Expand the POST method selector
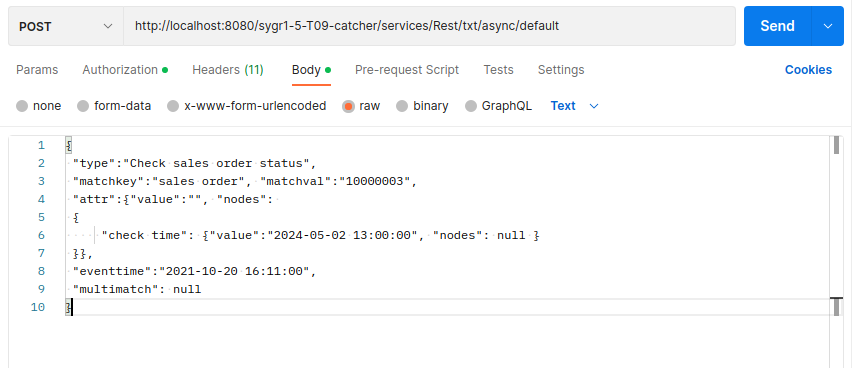The width and height of the screenshot is (854, 368). pos(66,26)
